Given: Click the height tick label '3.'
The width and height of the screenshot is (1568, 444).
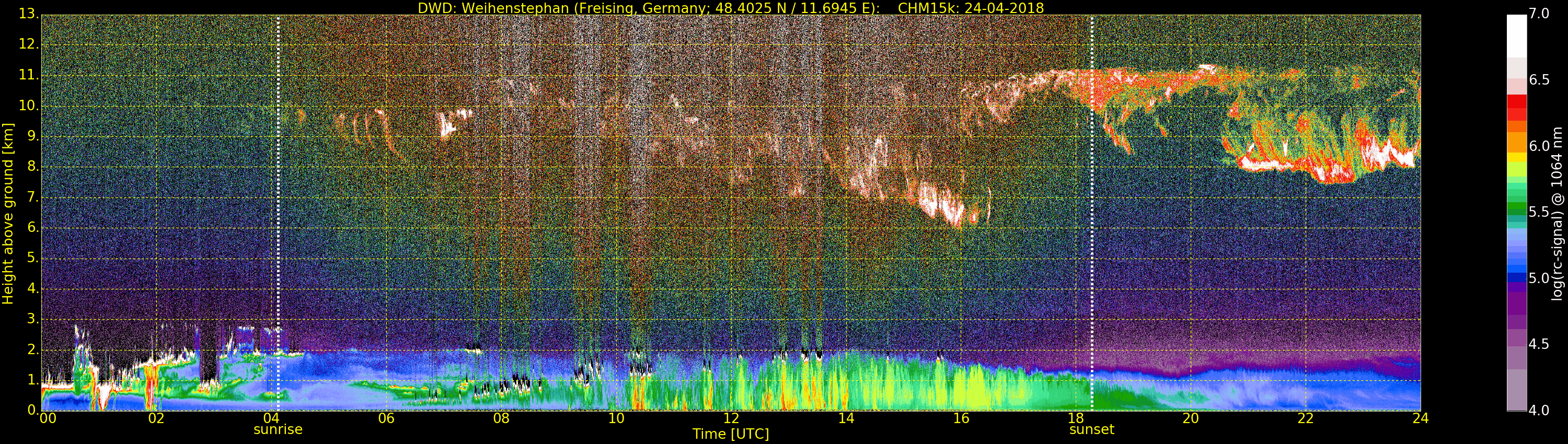Looking at the screenshot, I should [x=32, y=319].
